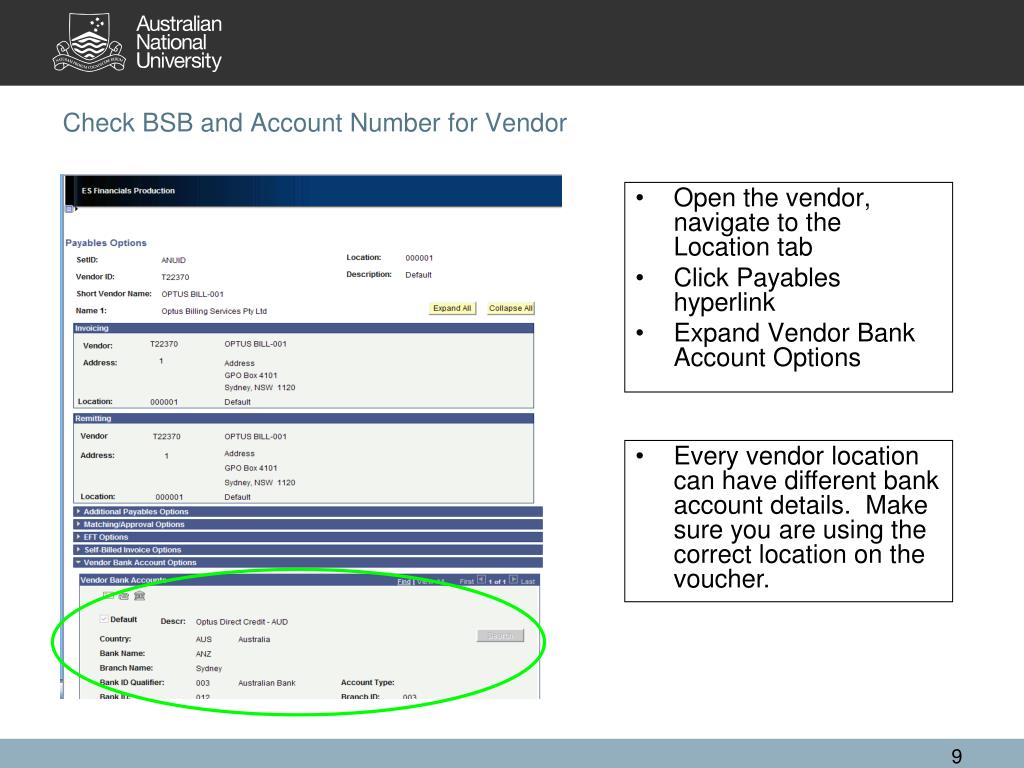
Task: Select Invoicing vendor T22370 value
Action: pyautogui.click(x=164, y=344)
